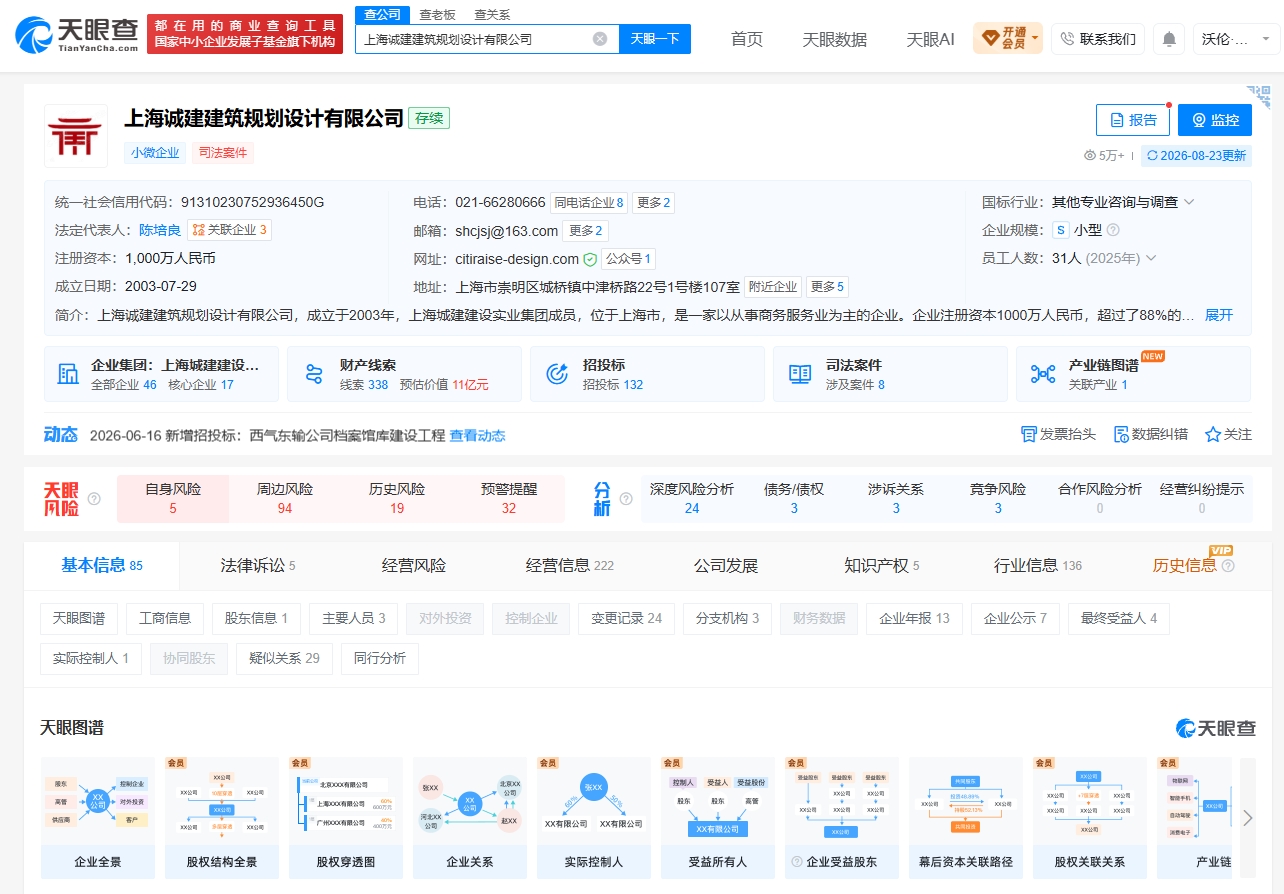Click the verified shield icon beside website
Viewport: 1284px width, 894px height.
pos(590,259)
